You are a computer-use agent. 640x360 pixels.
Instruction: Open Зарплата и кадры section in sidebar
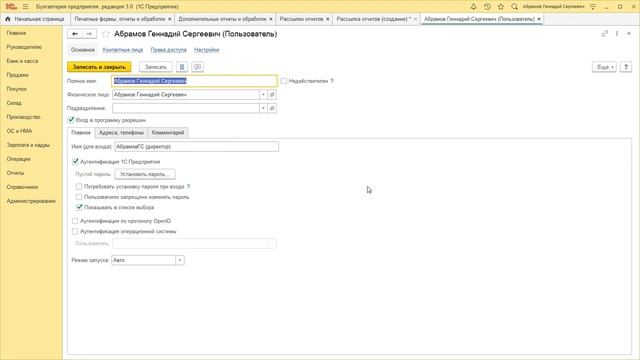click(28, 145)
